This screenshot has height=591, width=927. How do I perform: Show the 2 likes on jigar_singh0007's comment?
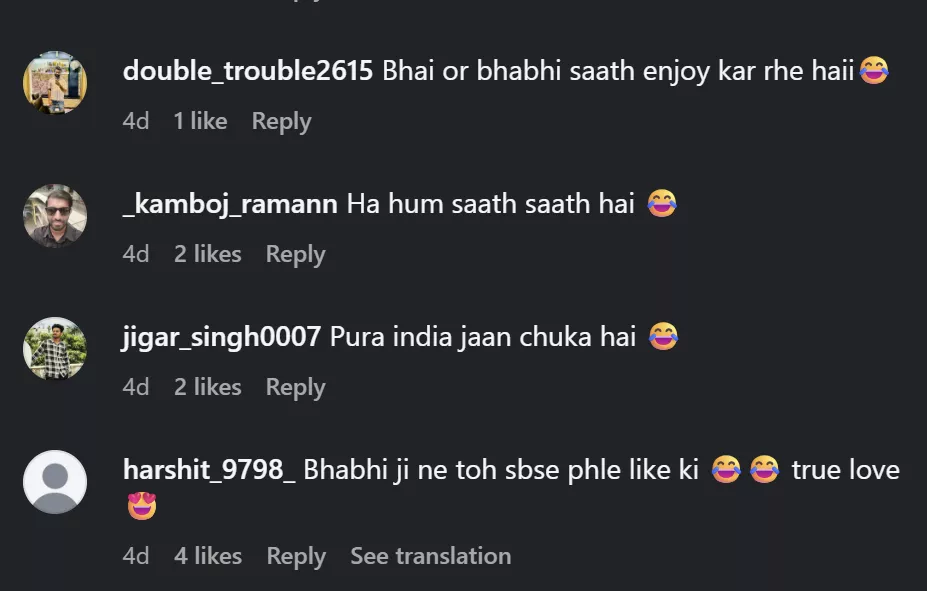pyautogui.click(x=207, y=387)
